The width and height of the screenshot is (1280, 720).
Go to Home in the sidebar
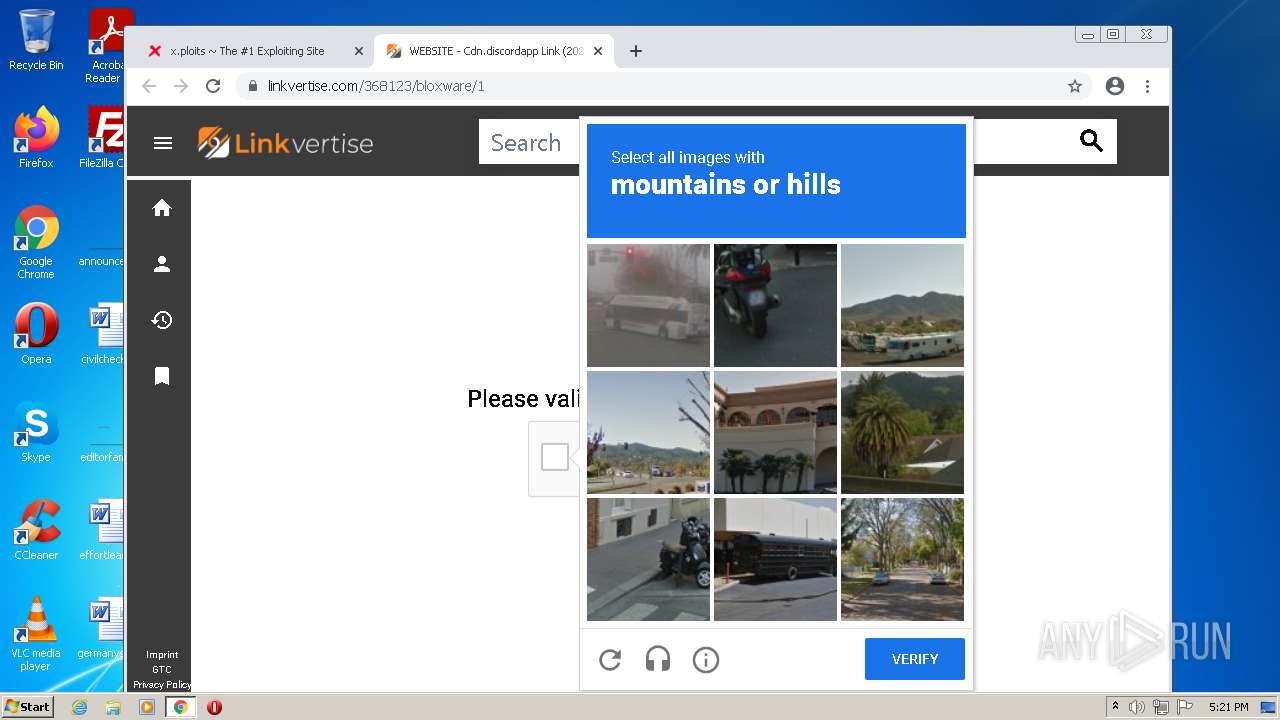162,208
